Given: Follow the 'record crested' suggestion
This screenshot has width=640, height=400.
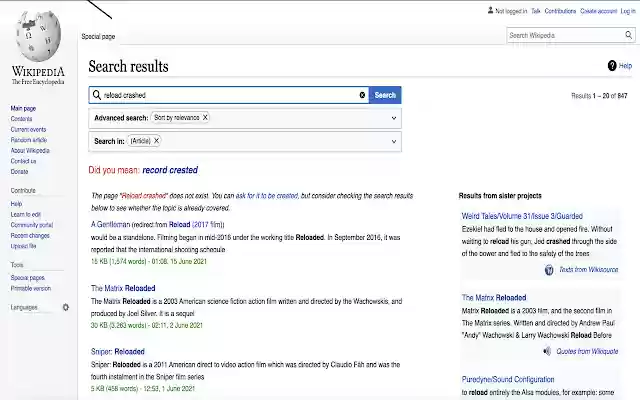Looking at the screenshot, I should coord(170,170).
